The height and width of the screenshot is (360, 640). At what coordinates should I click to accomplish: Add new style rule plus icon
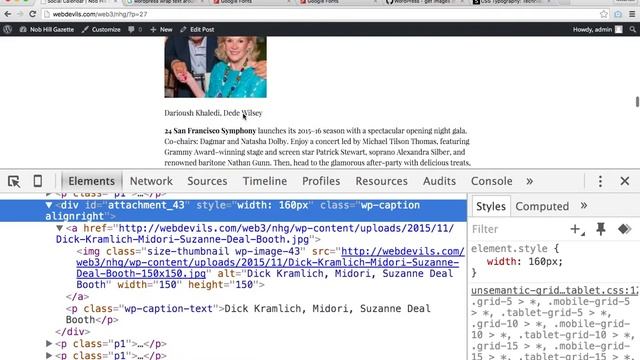click(x=577, y=229)
